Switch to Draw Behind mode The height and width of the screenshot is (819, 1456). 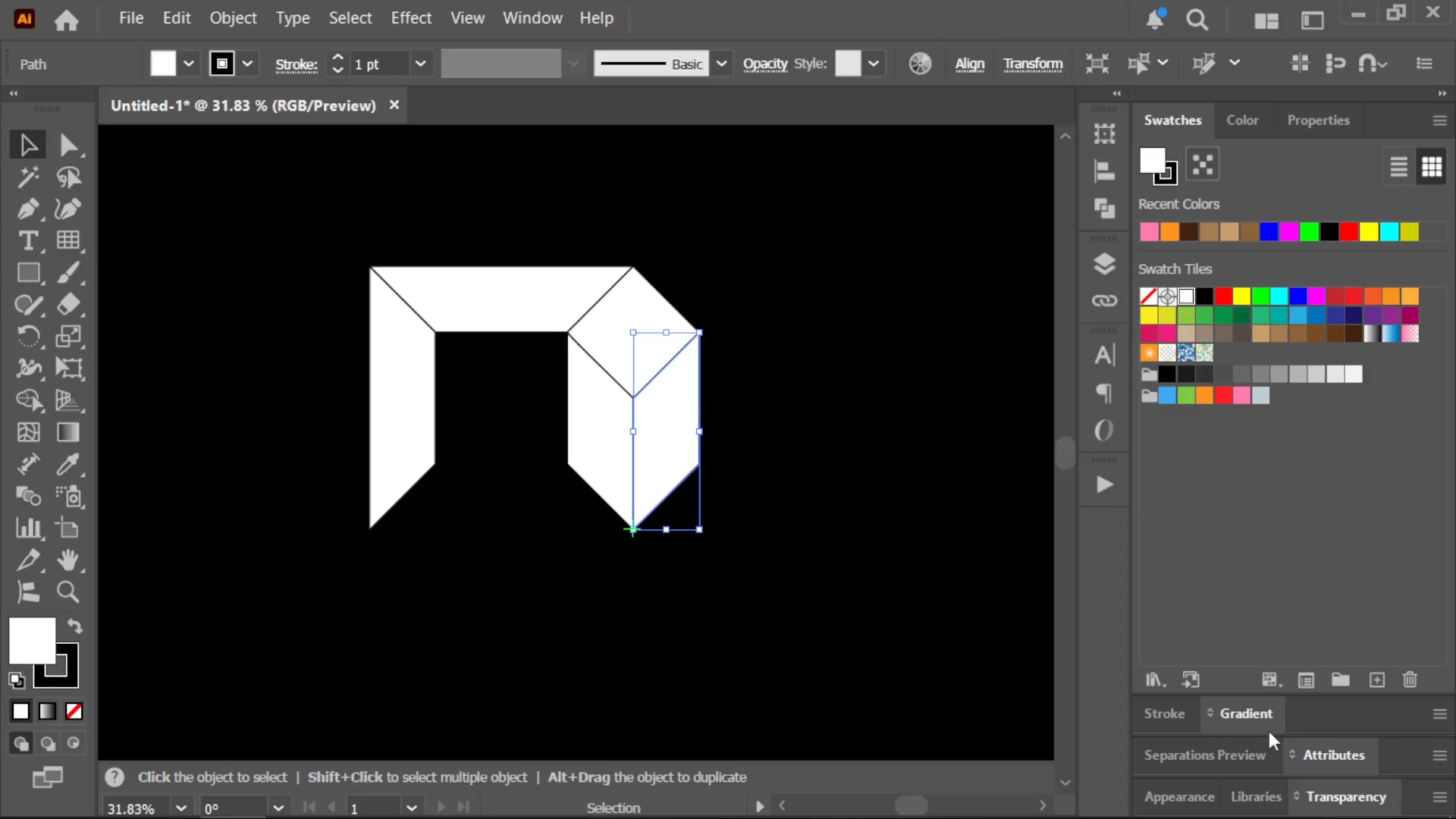coord(47,744)
